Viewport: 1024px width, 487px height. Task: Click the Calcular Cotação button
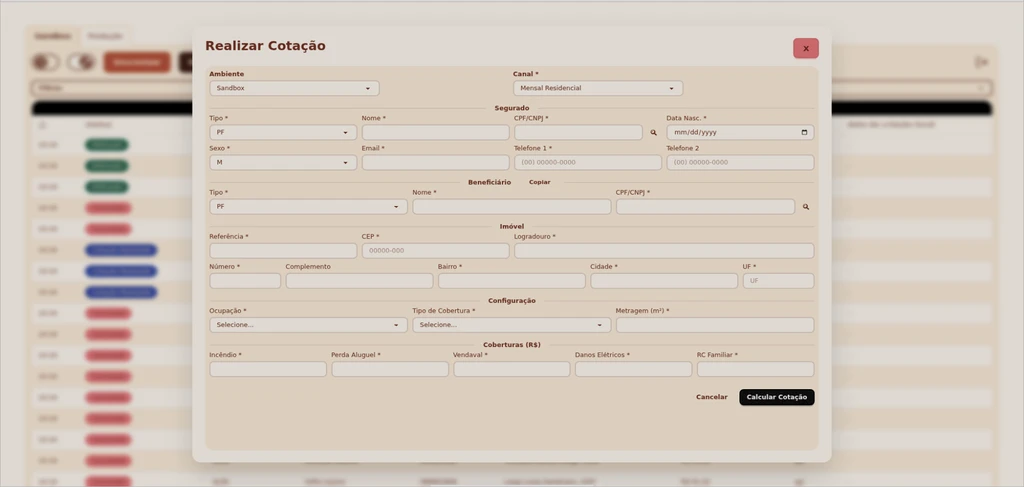pyautogui.click(x=776, y=397)
